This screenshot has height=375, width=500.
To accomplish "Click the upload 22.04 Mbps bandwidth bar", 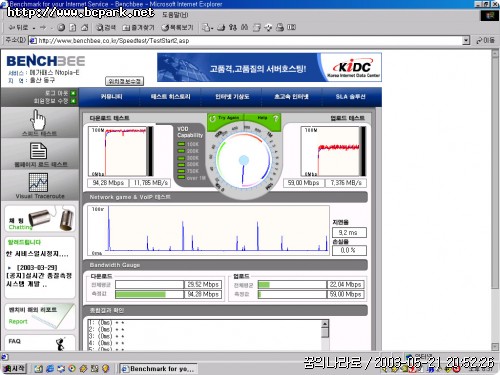I will pos(292,285).
